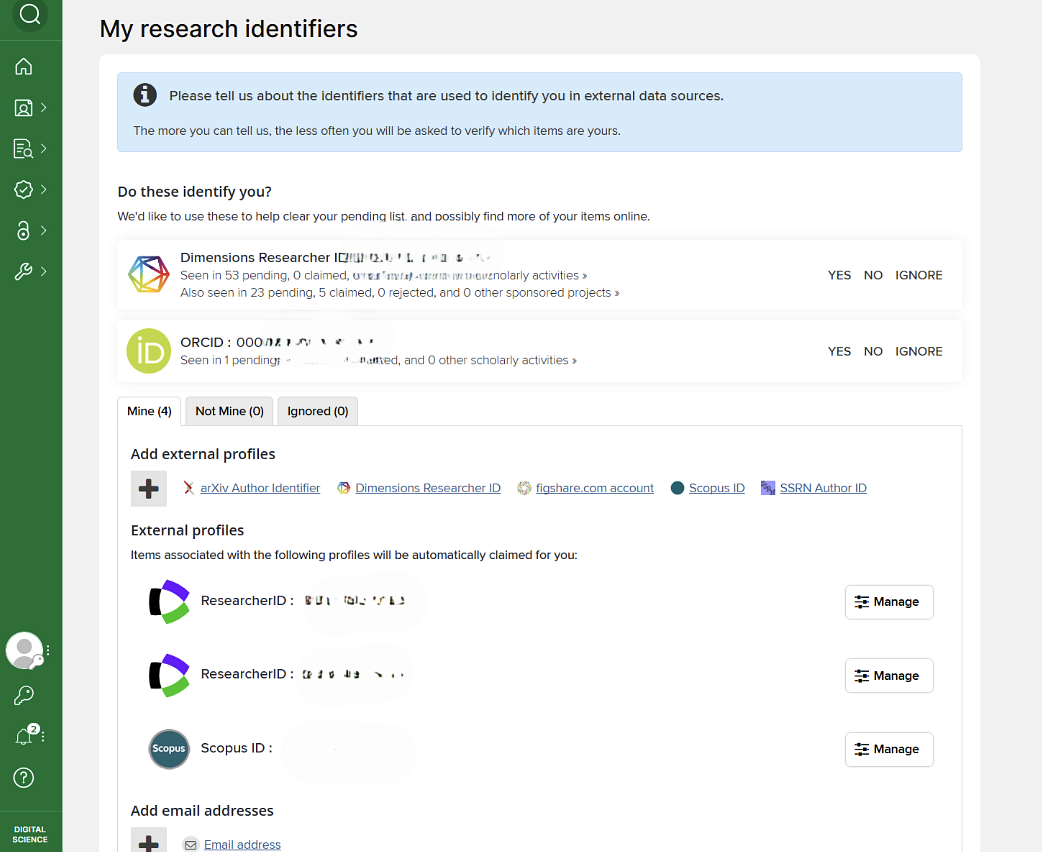Screen dimensions: 1042x852
Task: Expand the profile menu chevron in sidebar
Action: coord(44,108)
